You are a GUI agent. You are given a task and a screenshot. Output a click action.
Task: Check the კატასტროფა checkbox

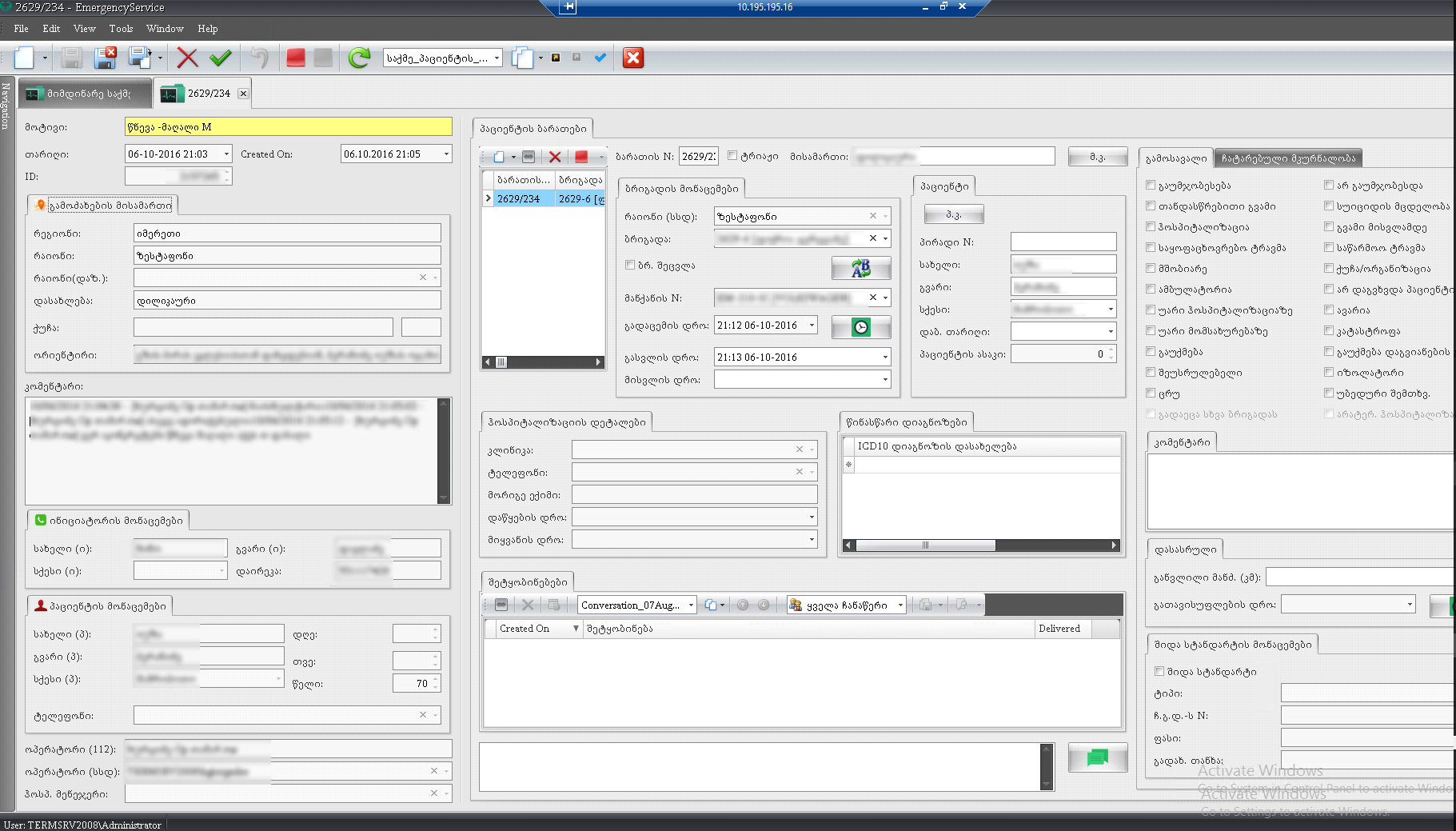point(1329,330)
